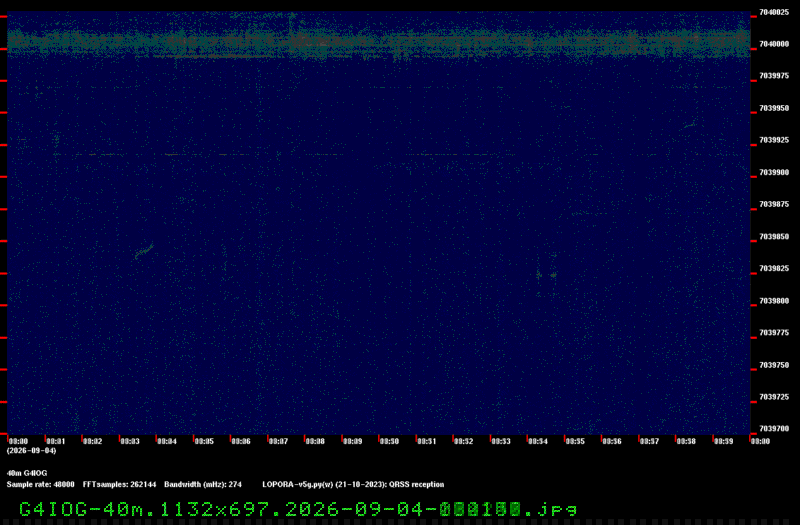Screen dimensions: 800x525
Task: Click the green G4IOG-40m jpg filename
Action: (298, 509)
